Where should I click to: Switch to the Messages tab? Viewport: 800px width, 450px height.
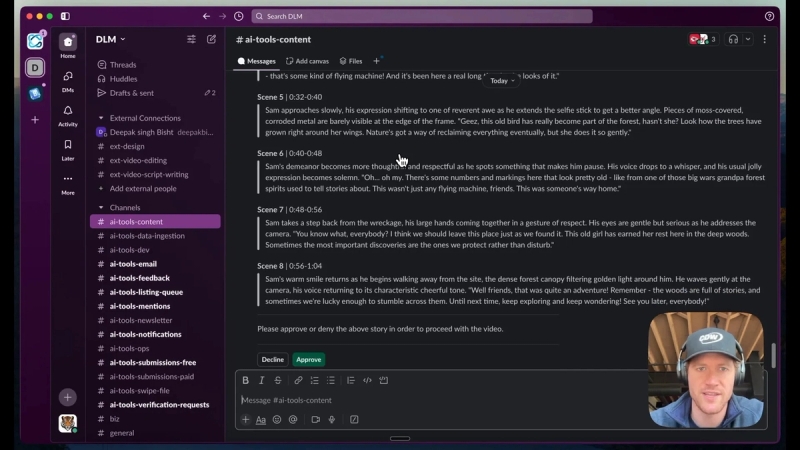257,61
